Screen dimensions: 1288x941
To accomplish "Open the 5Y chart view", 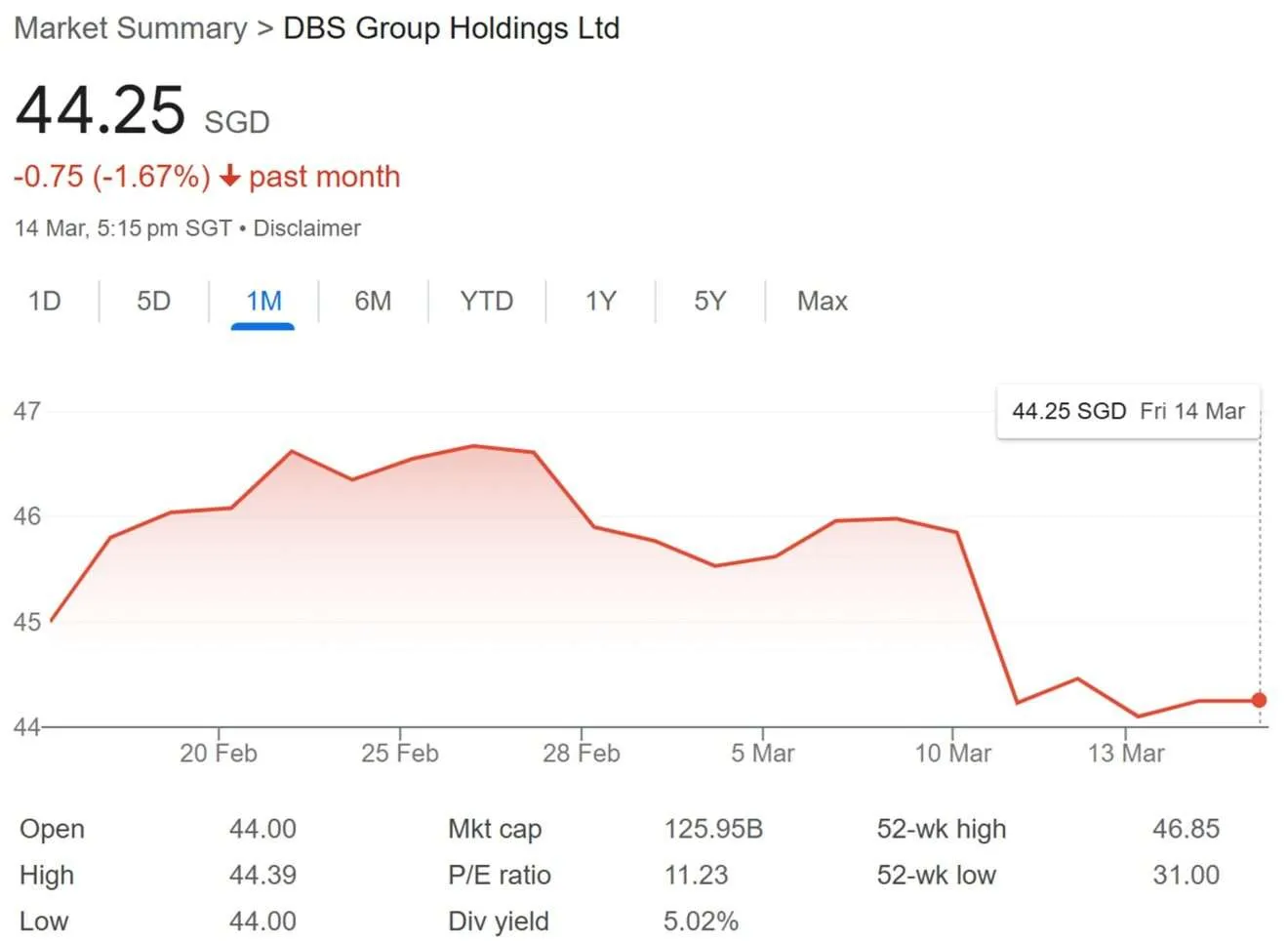I will coord(710,302).
